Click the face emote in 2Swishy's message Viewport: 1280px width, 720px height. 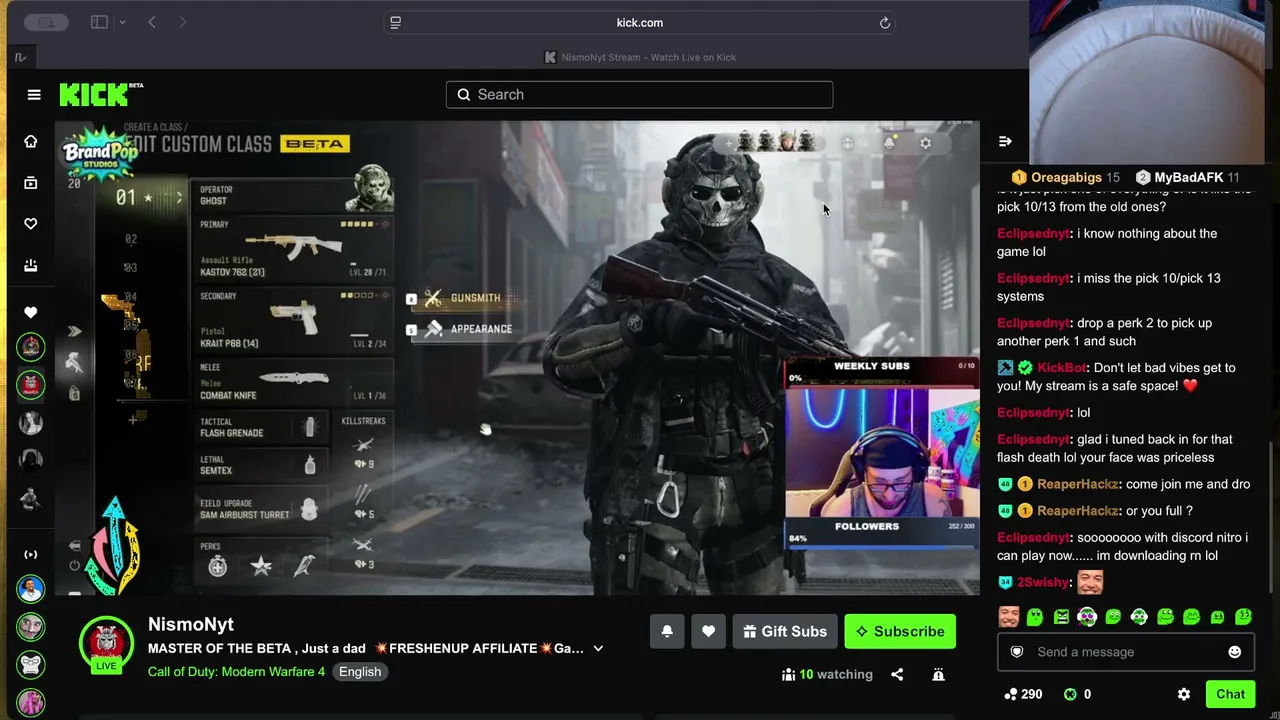pyautogui.click(x=1090, y=582)
